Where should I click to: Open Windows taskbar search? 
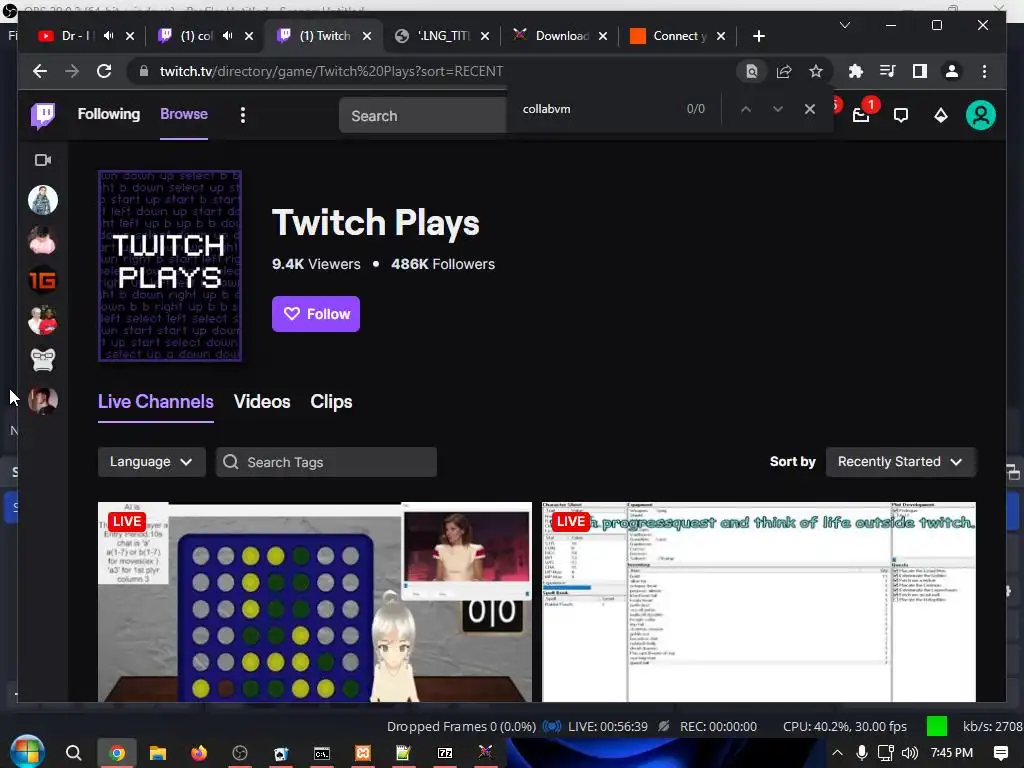[x=73, y=753]
